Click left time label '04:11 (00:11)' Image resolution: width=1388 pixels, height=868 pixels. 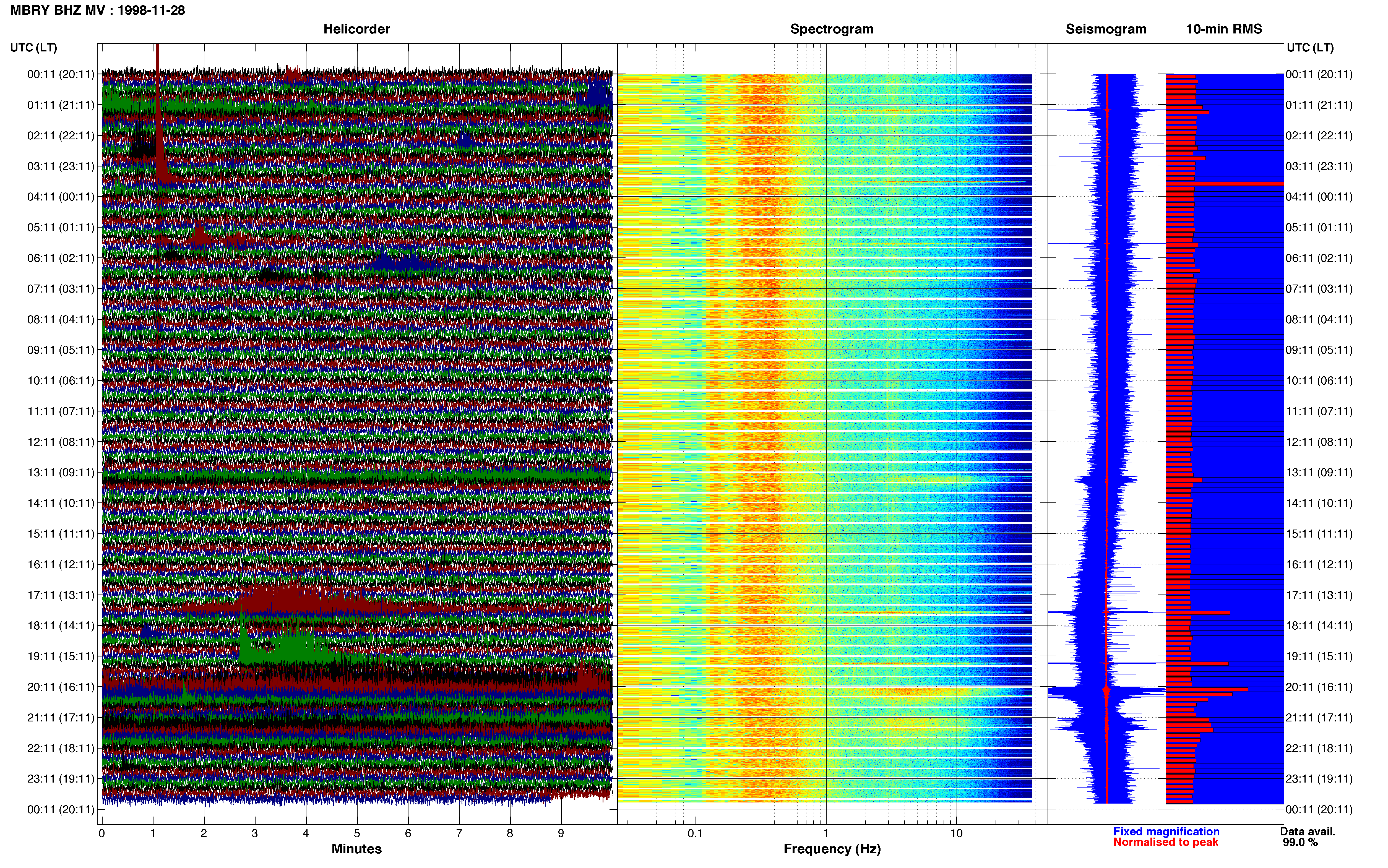coord(61,197)
